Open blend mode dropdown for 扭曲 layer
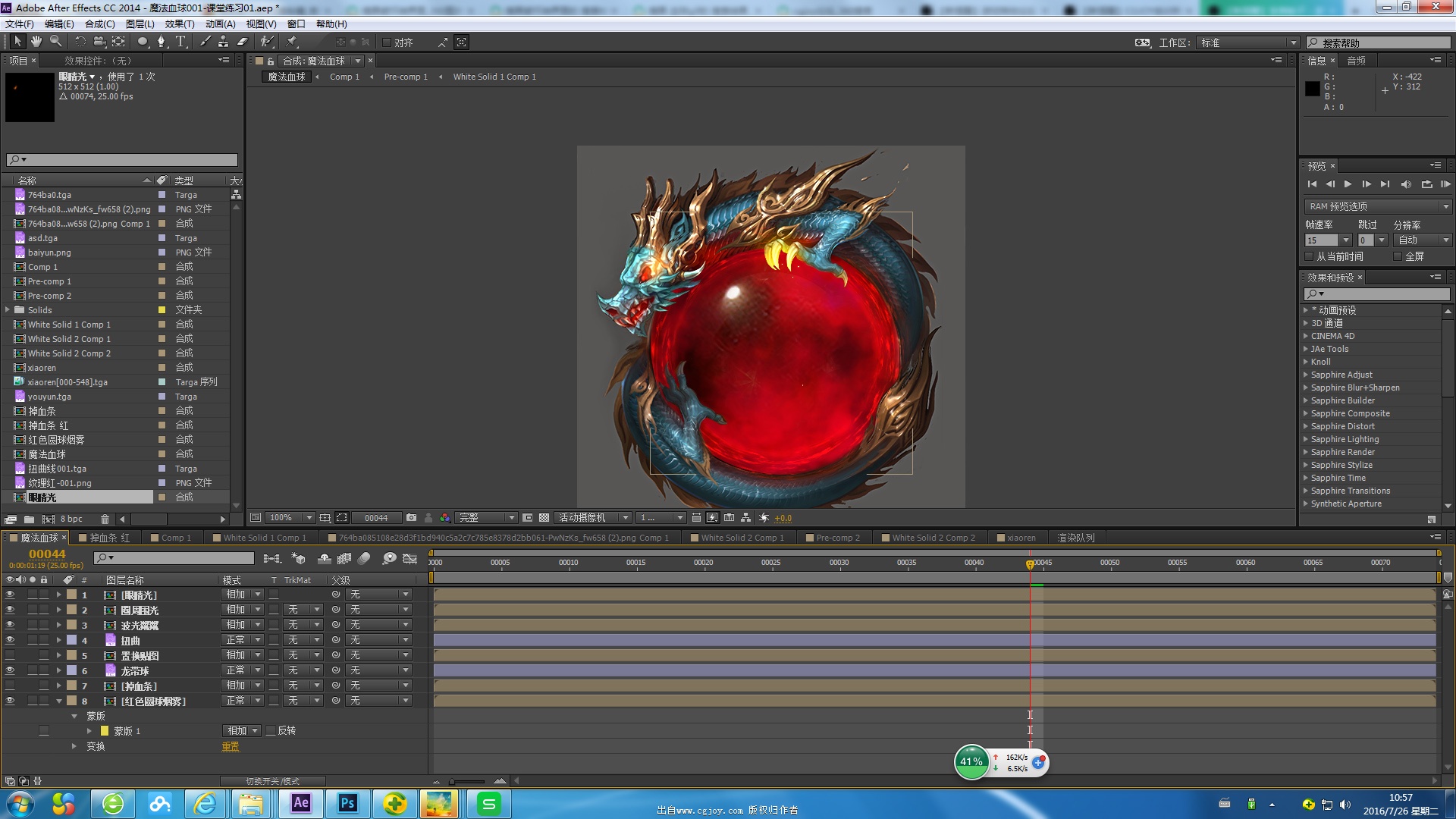Screen dimensions: 1456x819 tap(243, 641)
